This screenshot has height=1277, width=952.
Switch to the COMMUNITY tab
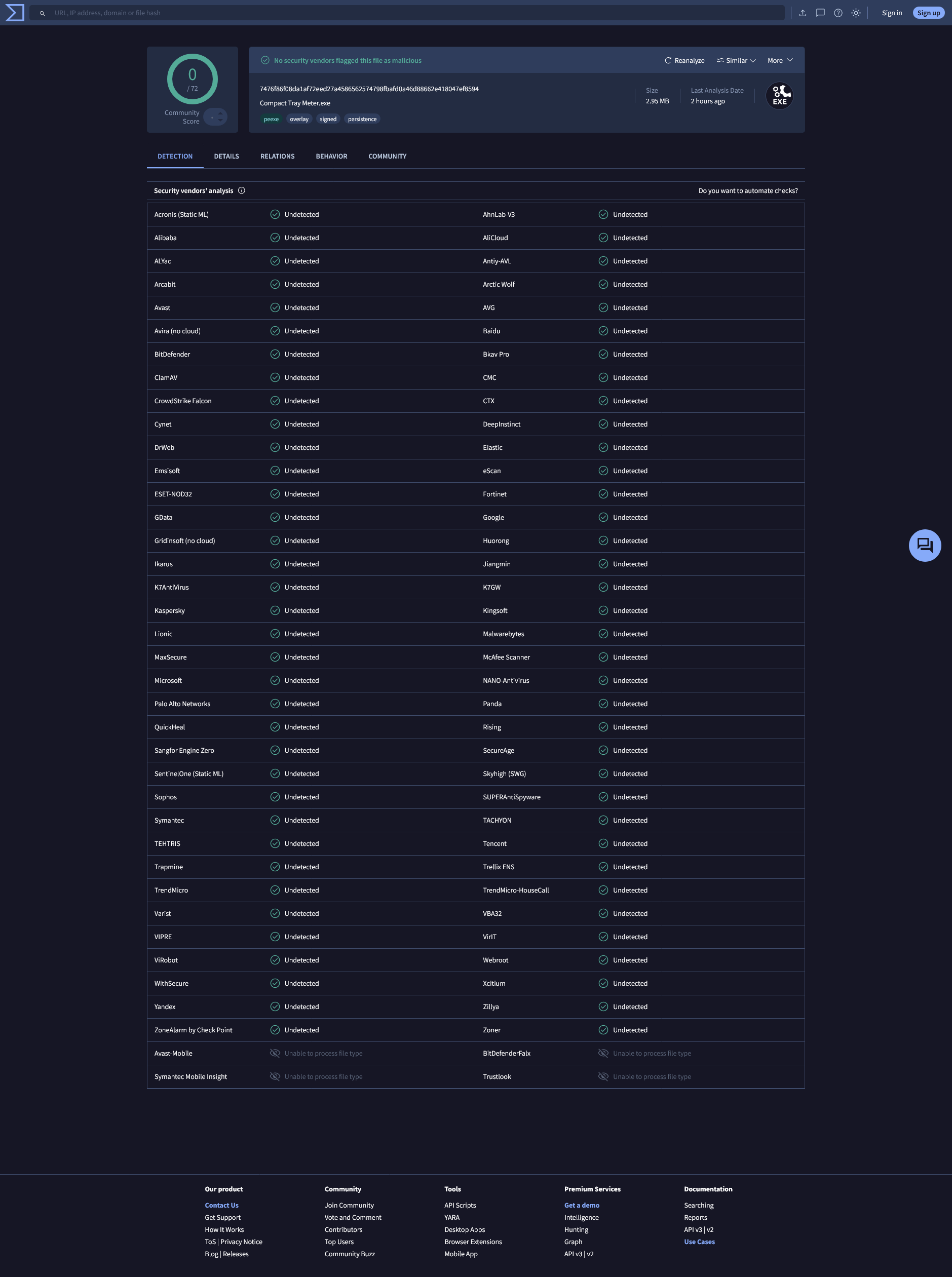tap(387, 156)
